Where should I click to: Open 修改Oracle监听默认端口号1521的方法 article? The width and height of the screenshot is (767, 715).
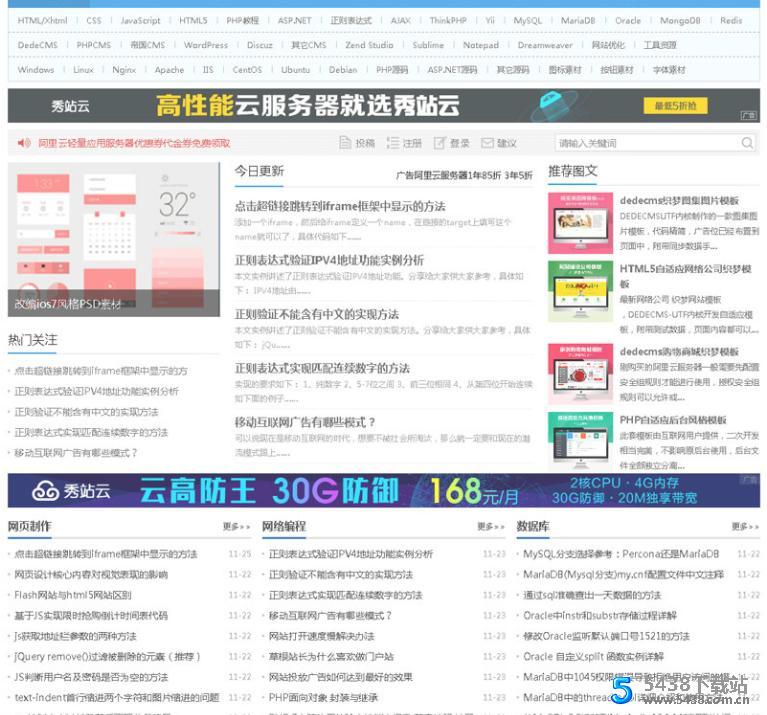point(606,636)
